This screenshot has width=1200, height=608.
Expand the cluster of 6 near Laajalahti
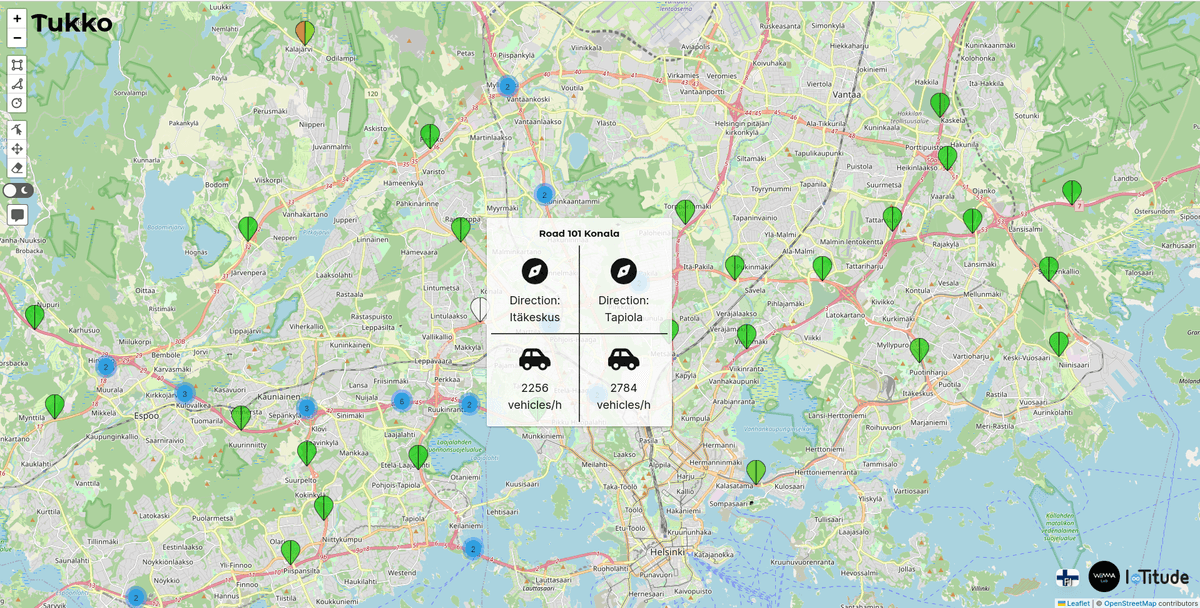coord(402,402)
